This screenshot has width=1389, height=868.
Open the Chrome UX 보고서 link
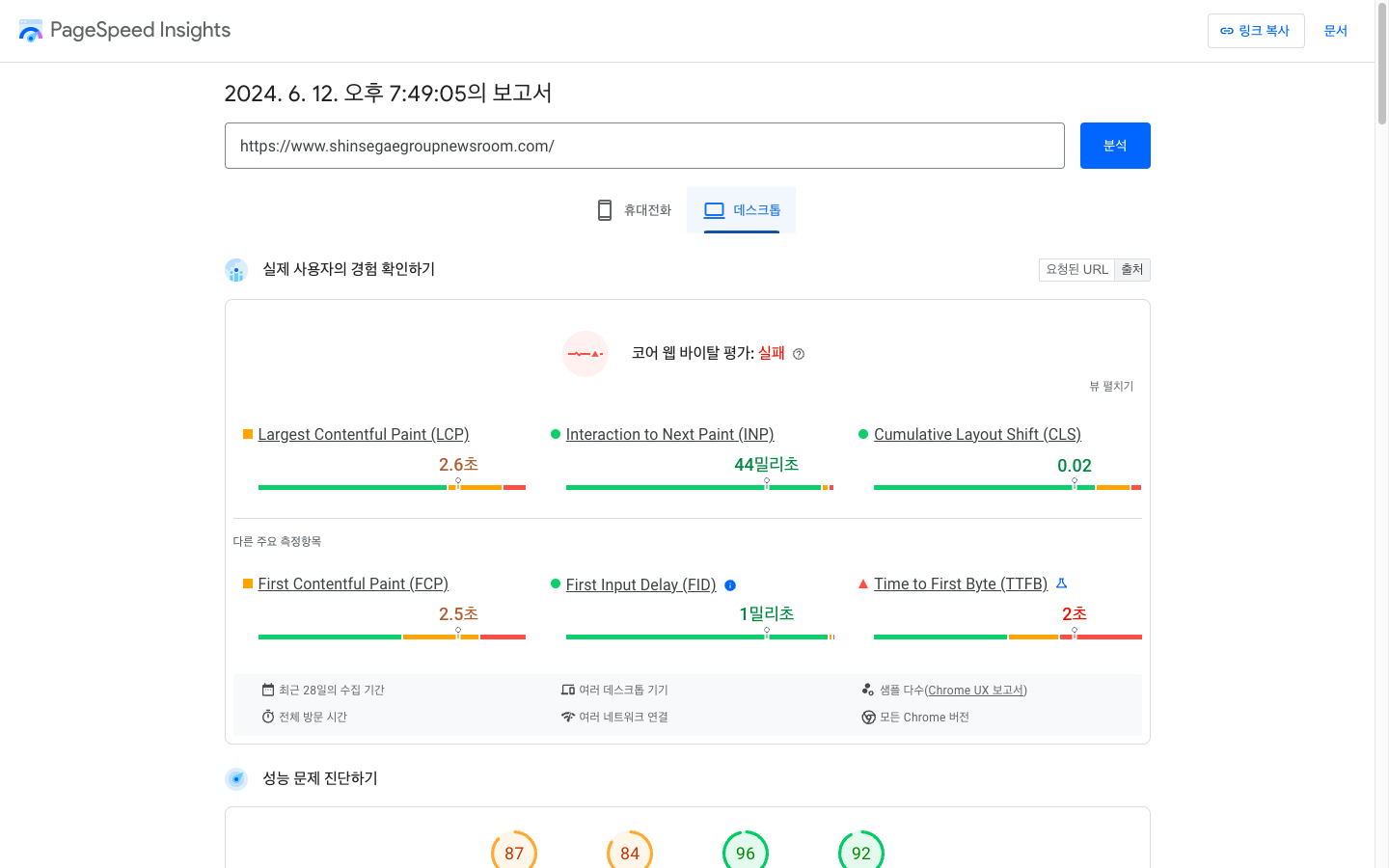click(975, 691)
